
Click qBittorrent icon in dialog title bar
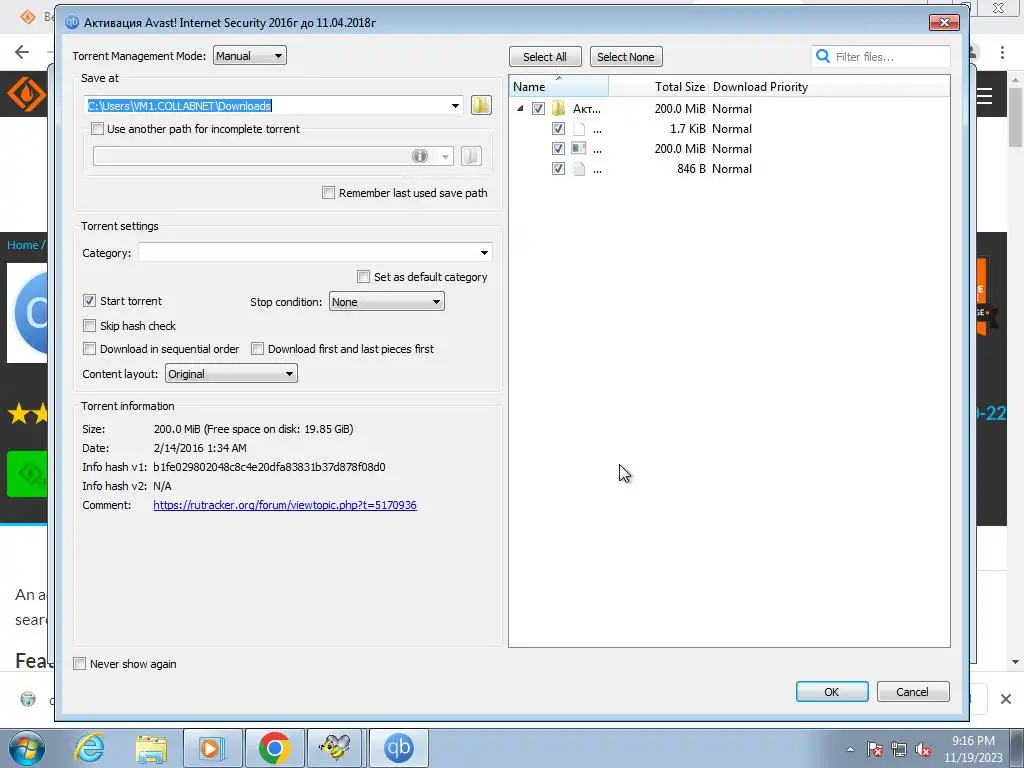72,22
